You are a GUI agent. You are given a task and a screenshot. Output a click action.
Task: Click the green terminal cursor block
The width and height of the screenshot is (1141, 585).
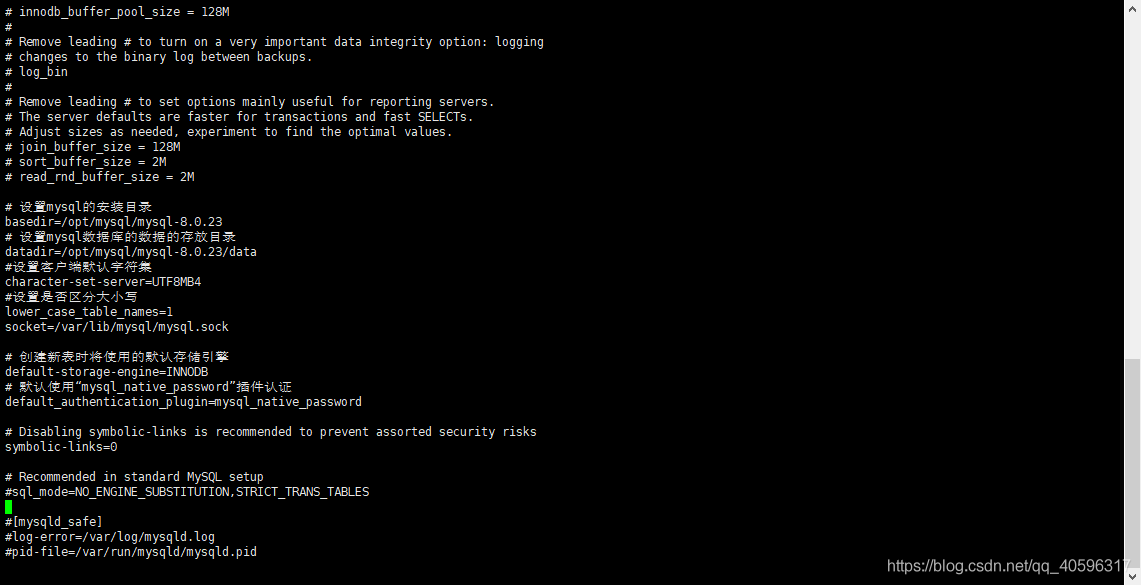(9, 507)
